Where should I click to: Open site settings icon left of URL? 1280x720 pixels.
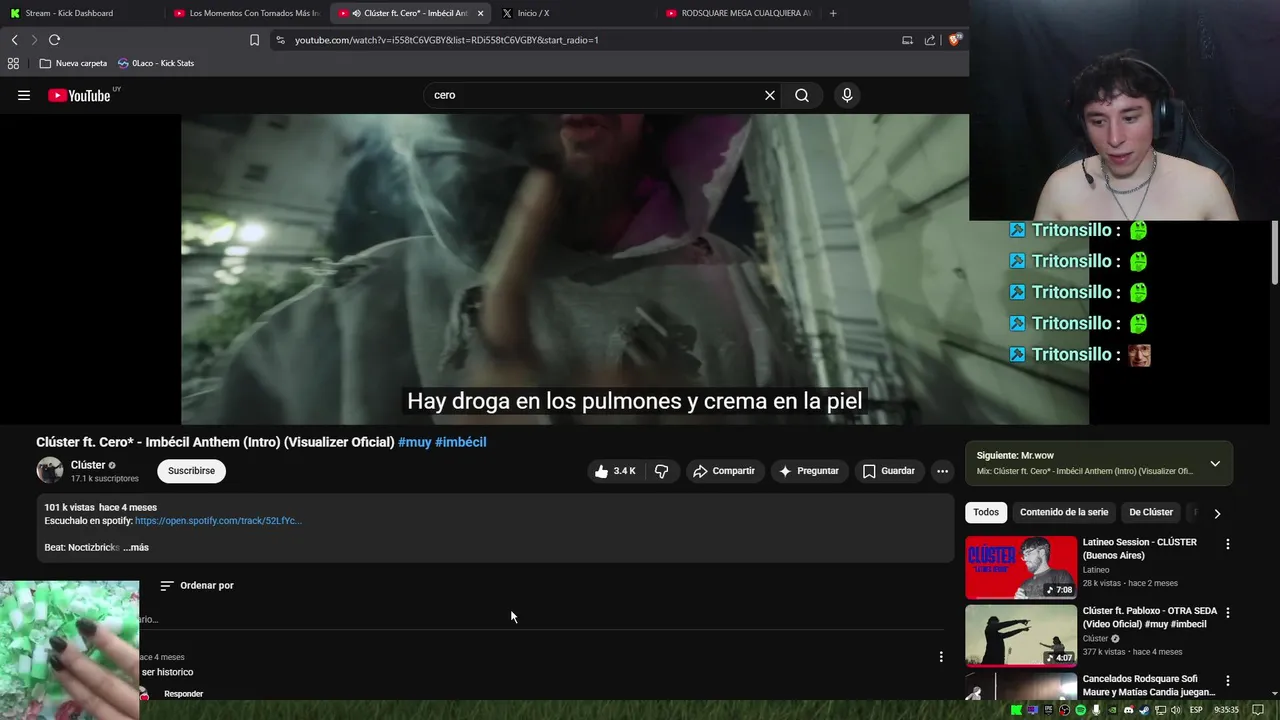click(280, 40)
